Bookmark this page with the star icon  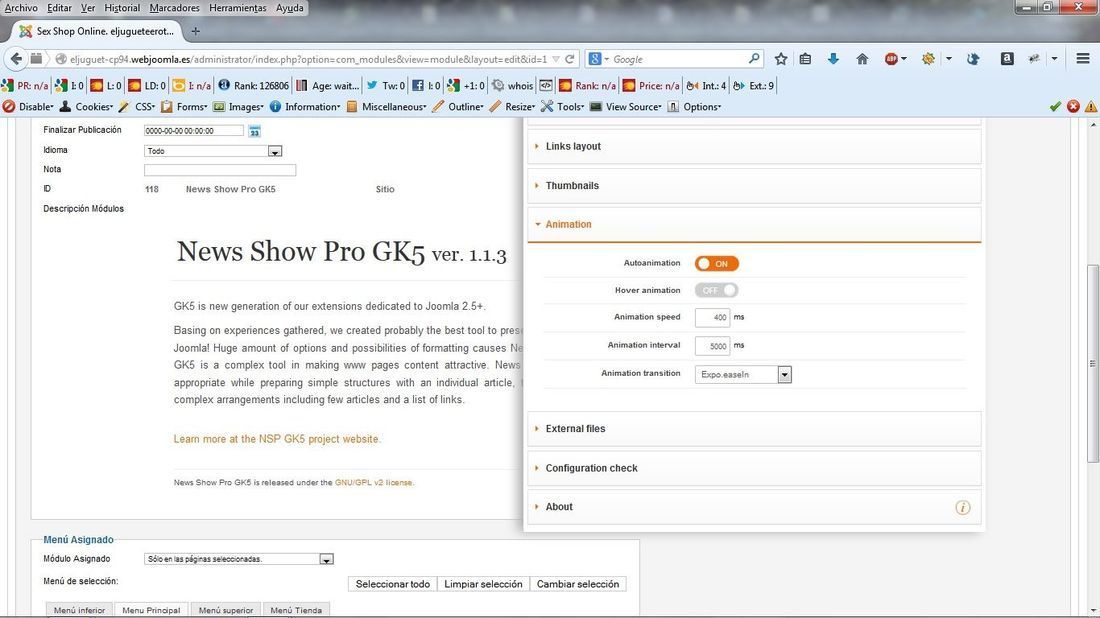(781, 59)
